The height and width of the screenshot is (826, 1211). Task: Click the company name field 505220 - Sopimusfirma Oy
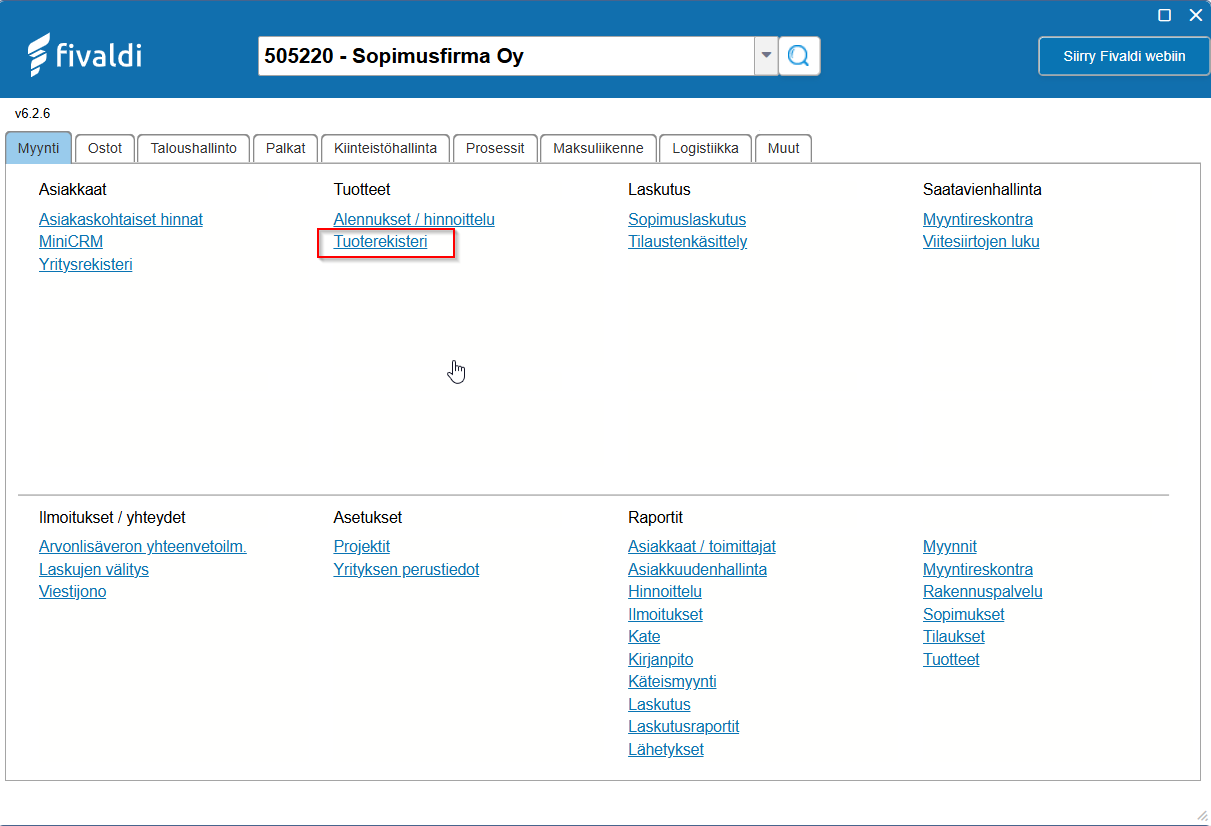(506, 56)
